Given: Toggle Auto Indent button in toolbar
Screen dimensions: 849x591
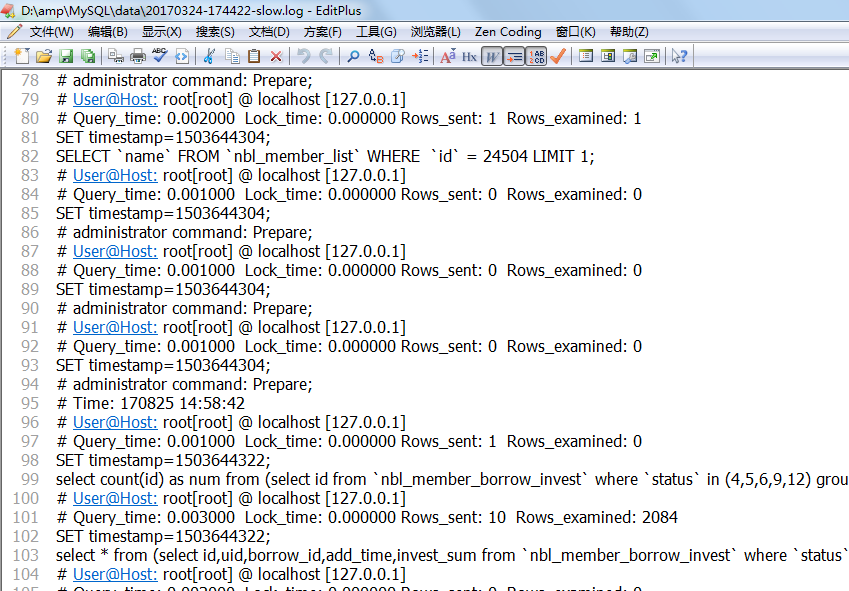Looking at the screenshot, I should (514, 56).
